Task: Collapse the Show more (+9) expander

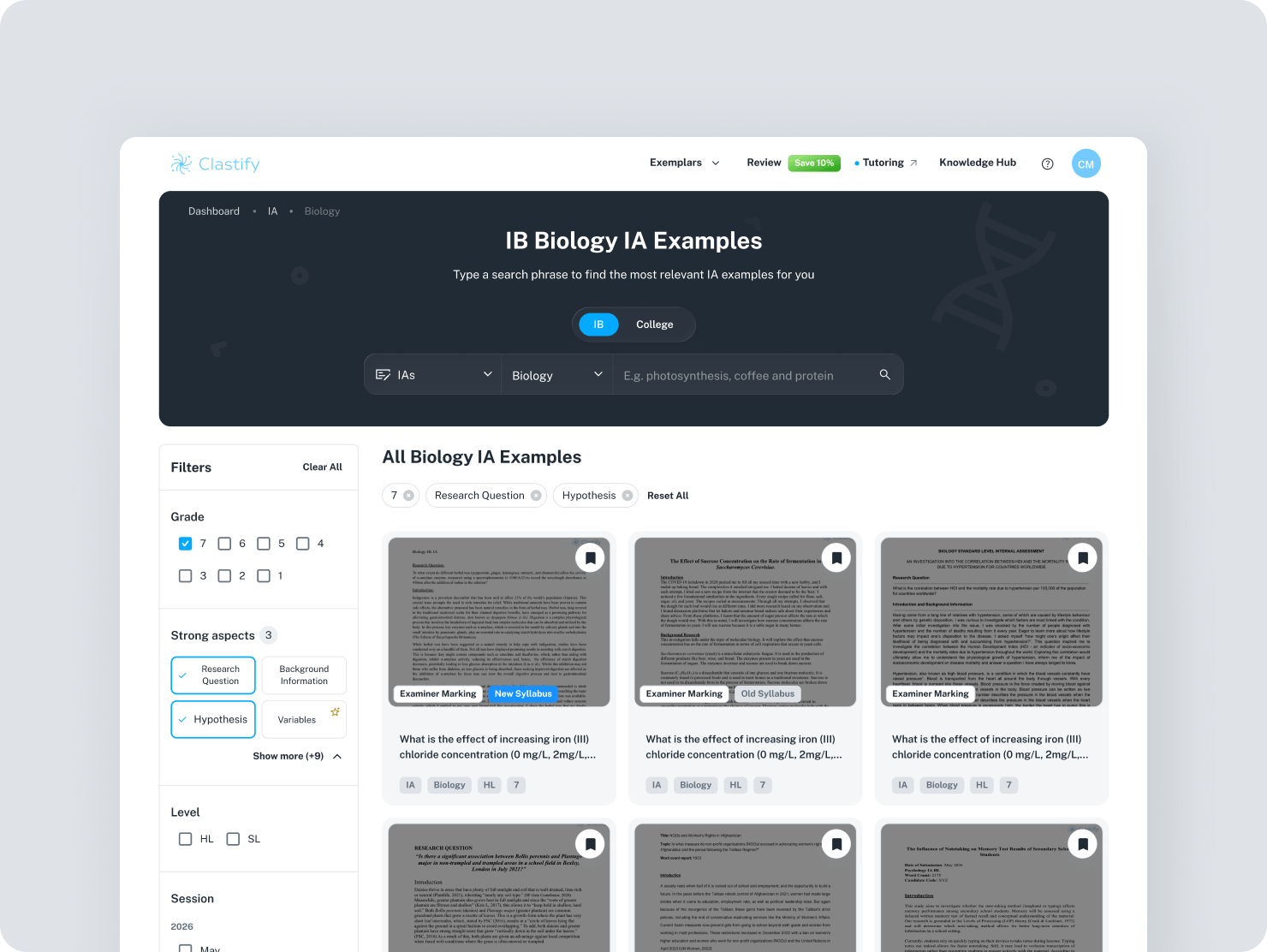Action: [297, 756]
